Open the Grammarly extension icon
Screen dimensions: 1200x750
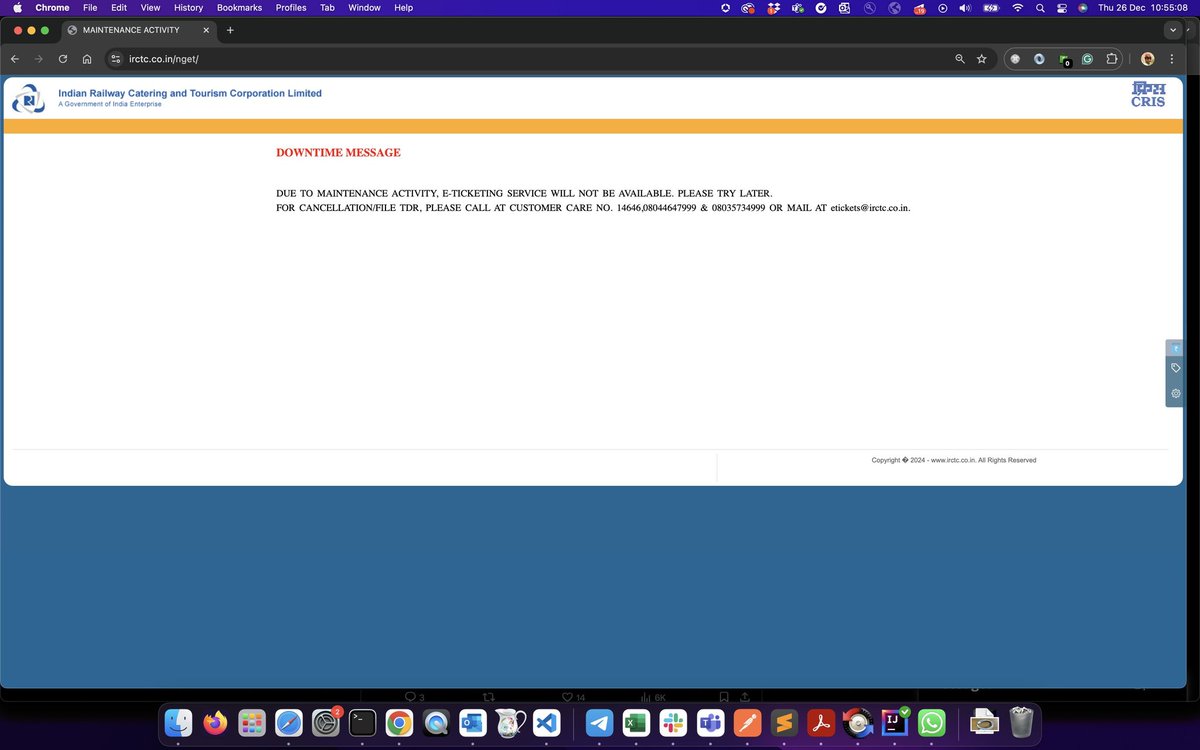(x=1088, y=59)
